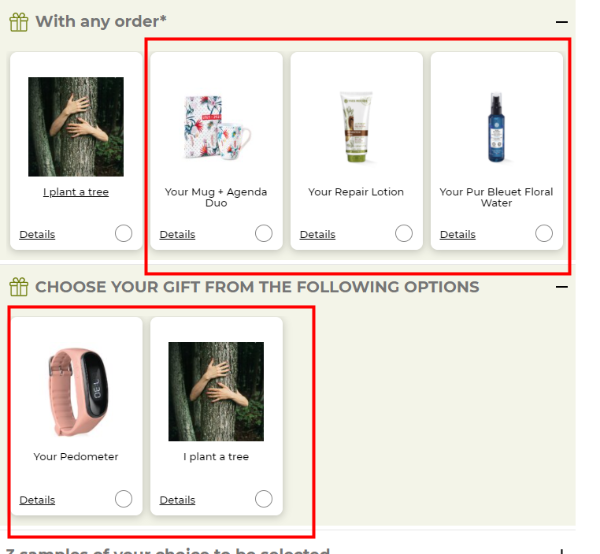Click the gift icon beside "Choose your gift"

pos(19,287)
